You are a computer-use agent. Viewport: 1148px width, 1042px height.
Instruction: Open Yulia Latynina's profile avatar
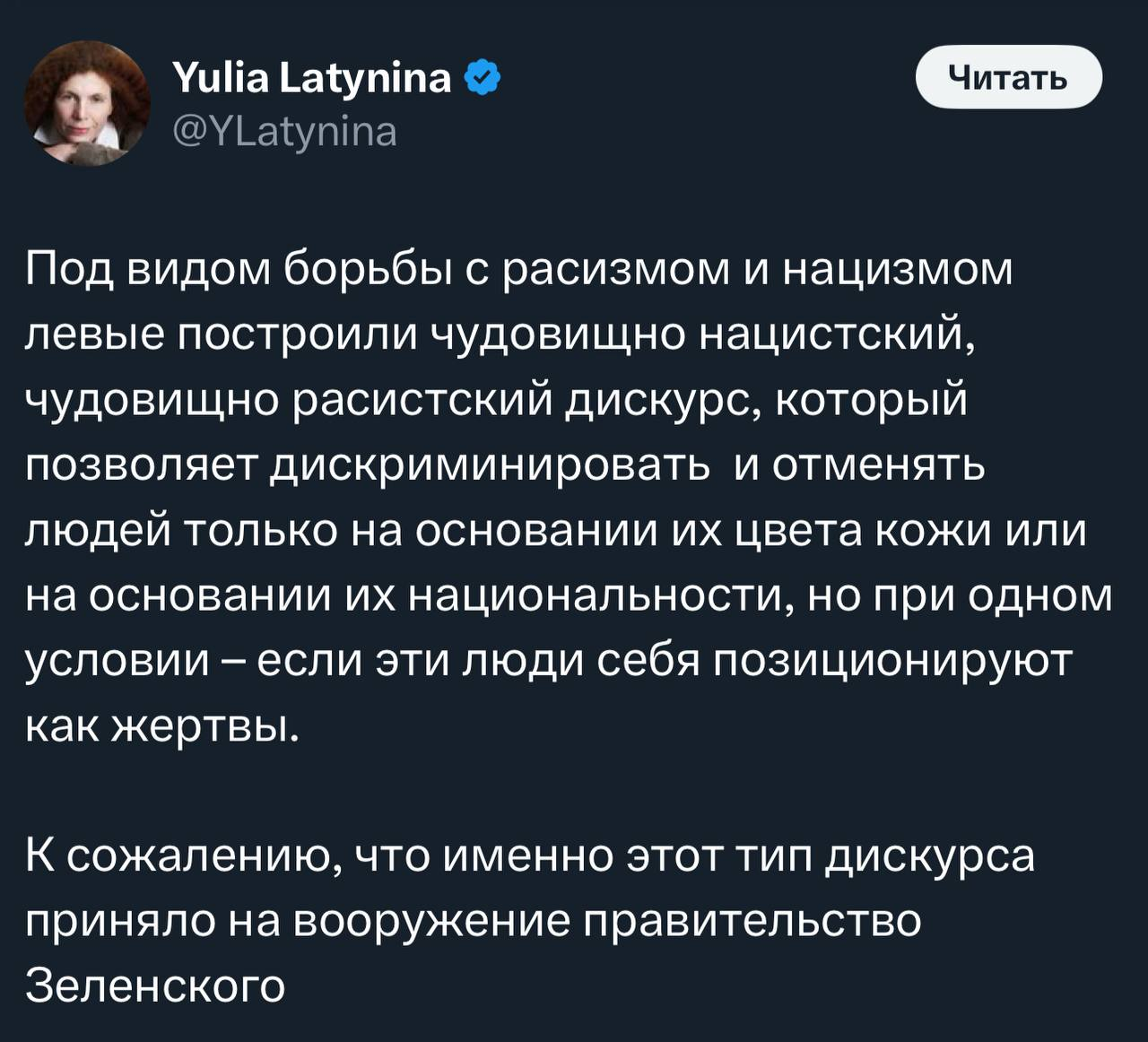pos(87,103)
